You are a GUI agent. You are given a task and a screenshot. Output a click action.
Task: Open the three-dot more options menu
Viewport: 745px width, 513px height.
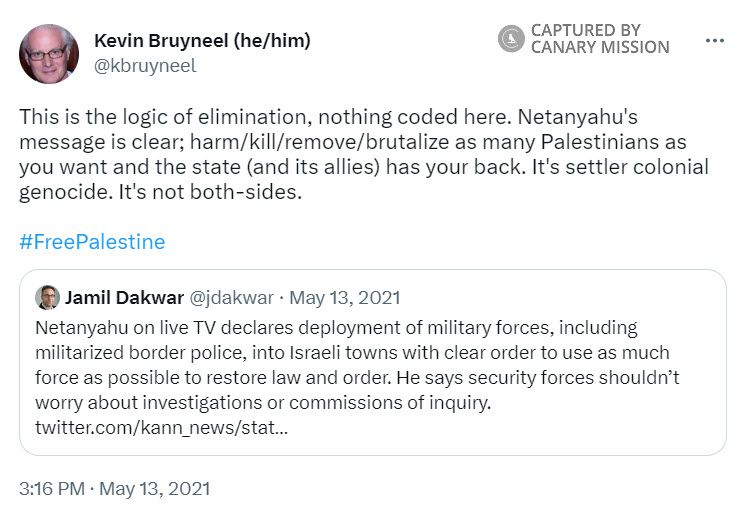click(x=714, y=41)
